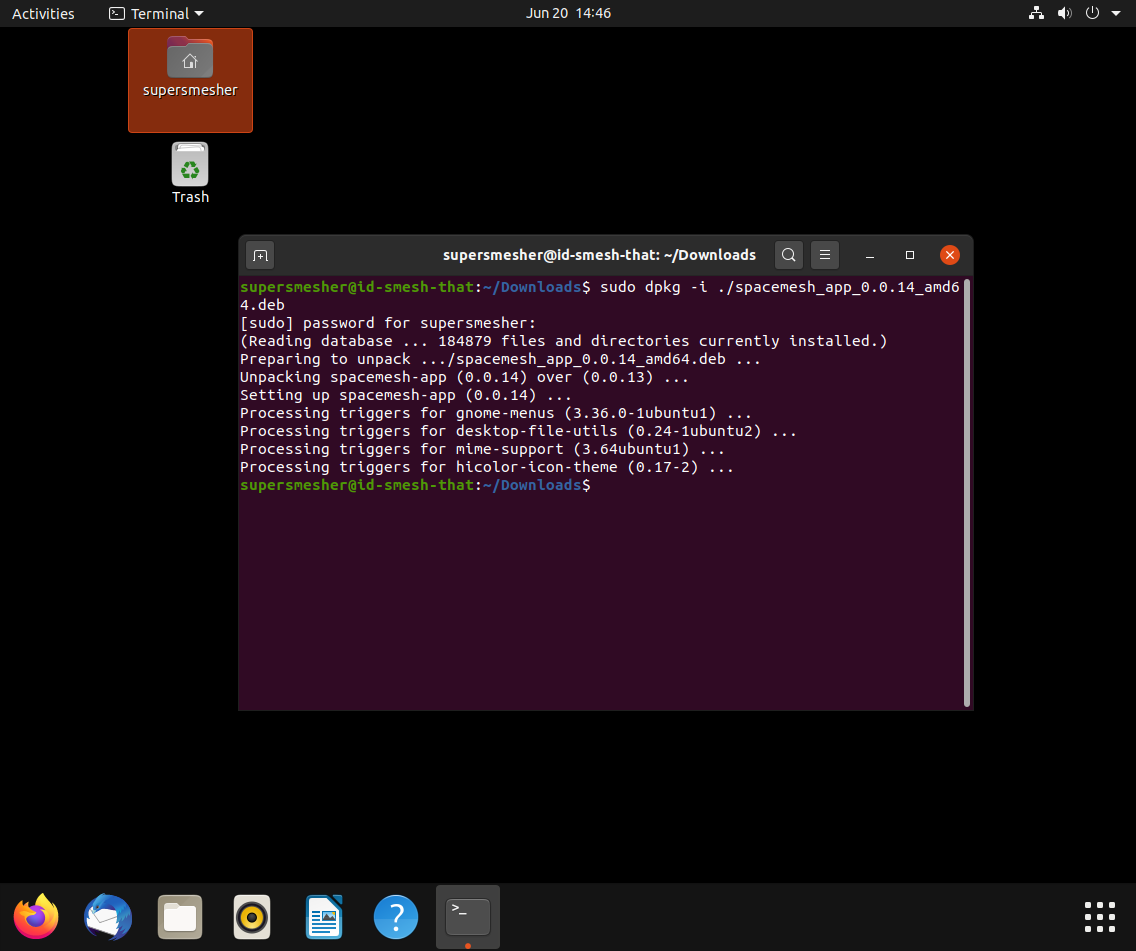Open the Terminal menu in top bar
The height and width of the screenshot is (951, 1136).
(x=155, y=13)
